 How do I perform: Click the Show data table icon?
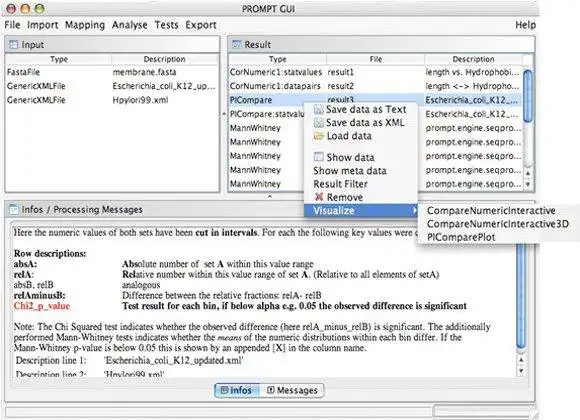click(318, 157)
